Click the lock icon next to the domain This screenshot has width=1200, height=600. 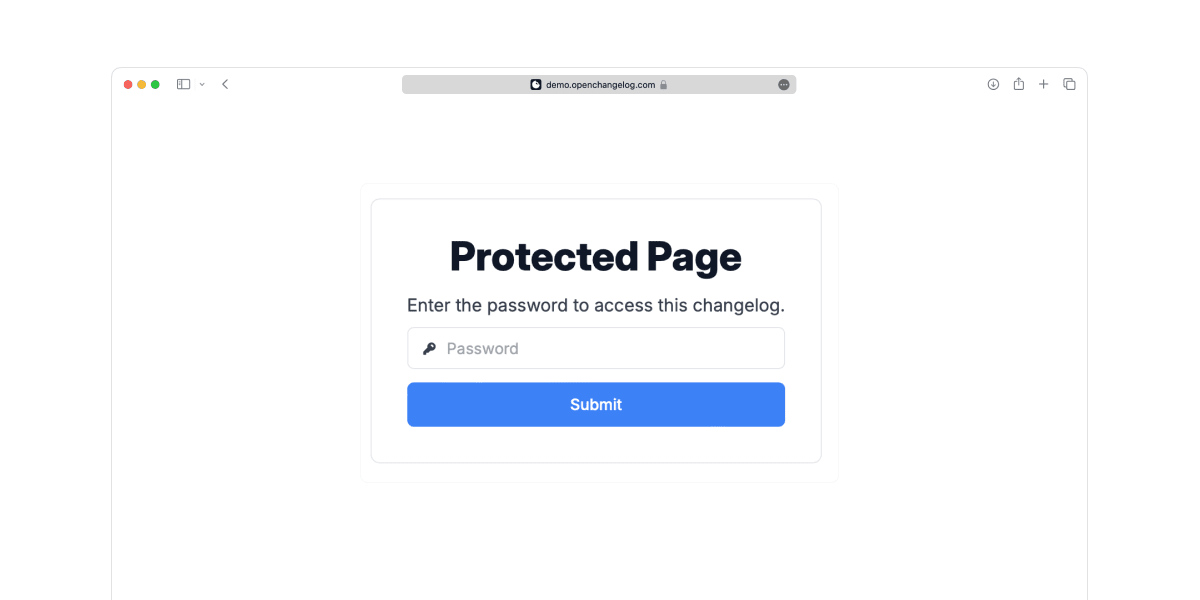click(664, 84)
